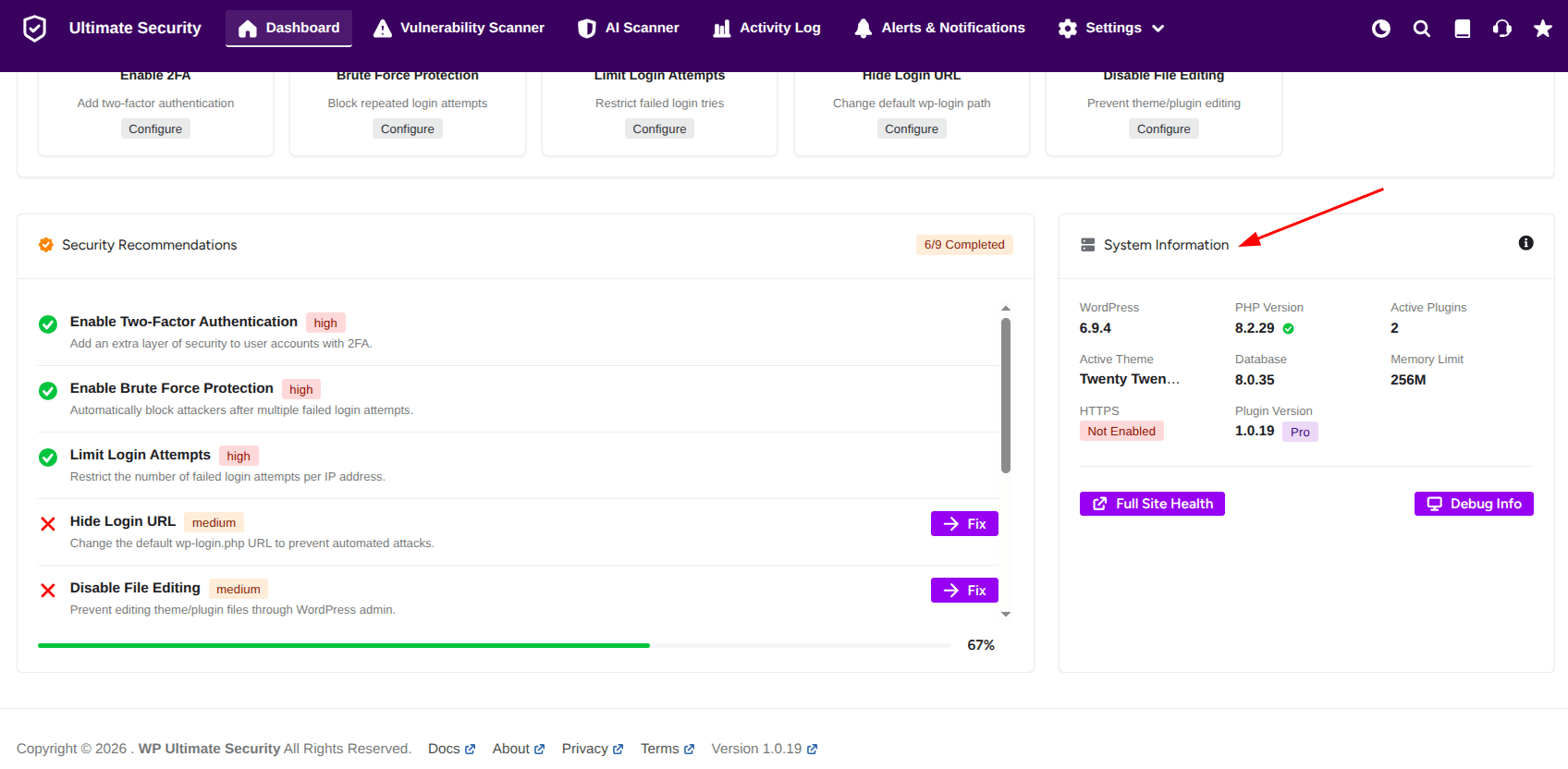Click the green recommendations progress bar
This screenshot has height=769, width=1568.
point(344,645)
